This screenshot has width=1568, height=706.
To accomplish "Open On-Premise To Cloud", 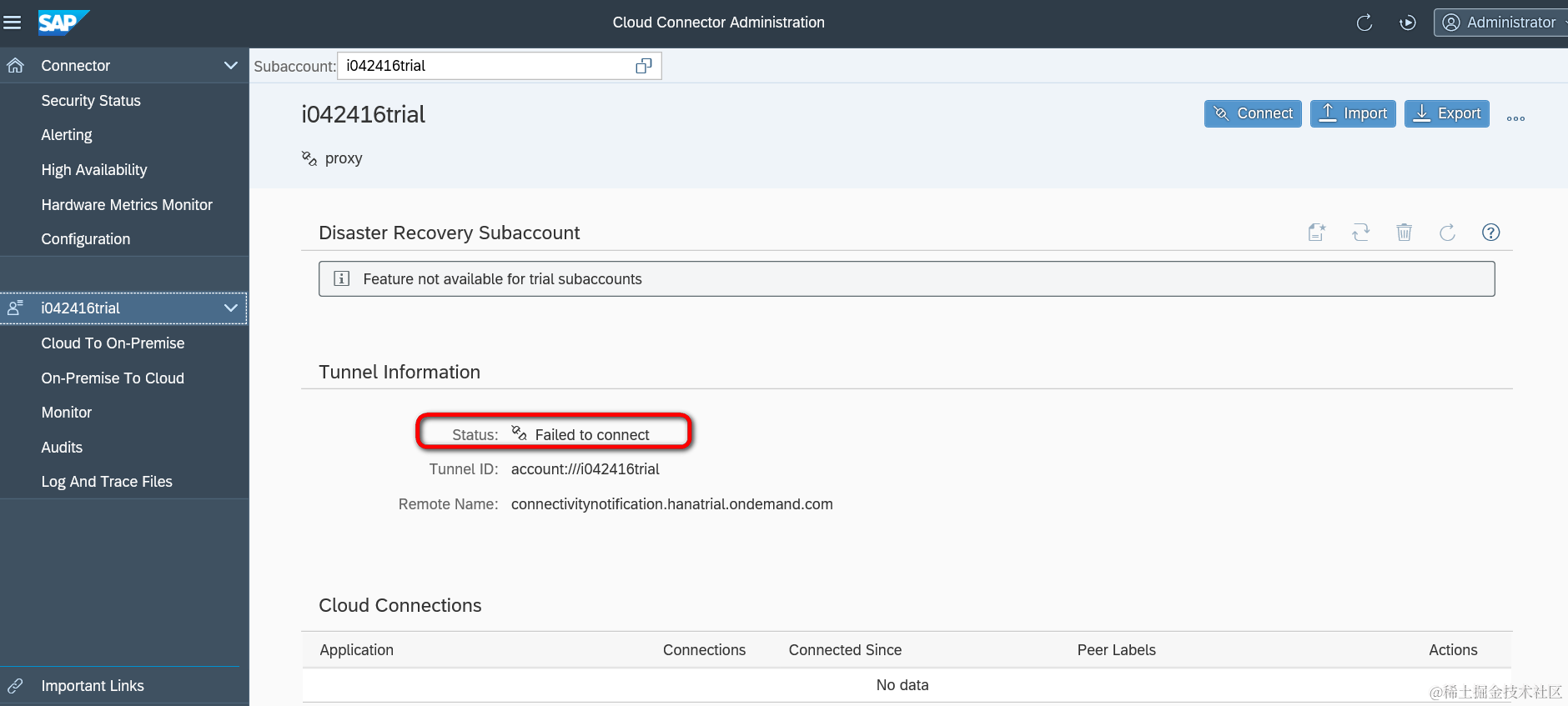I will coord(113,378).
